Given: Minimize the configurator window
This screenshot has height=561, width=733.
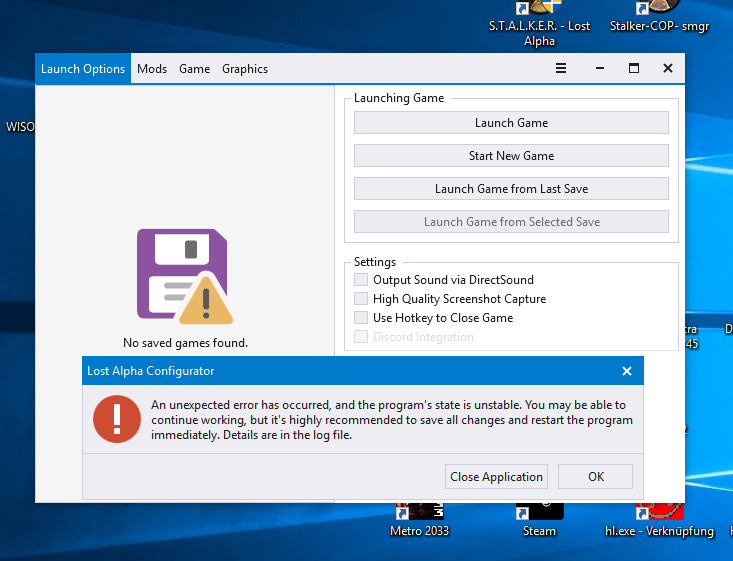Looking at the screenshot, I should [x=600, y=68].
